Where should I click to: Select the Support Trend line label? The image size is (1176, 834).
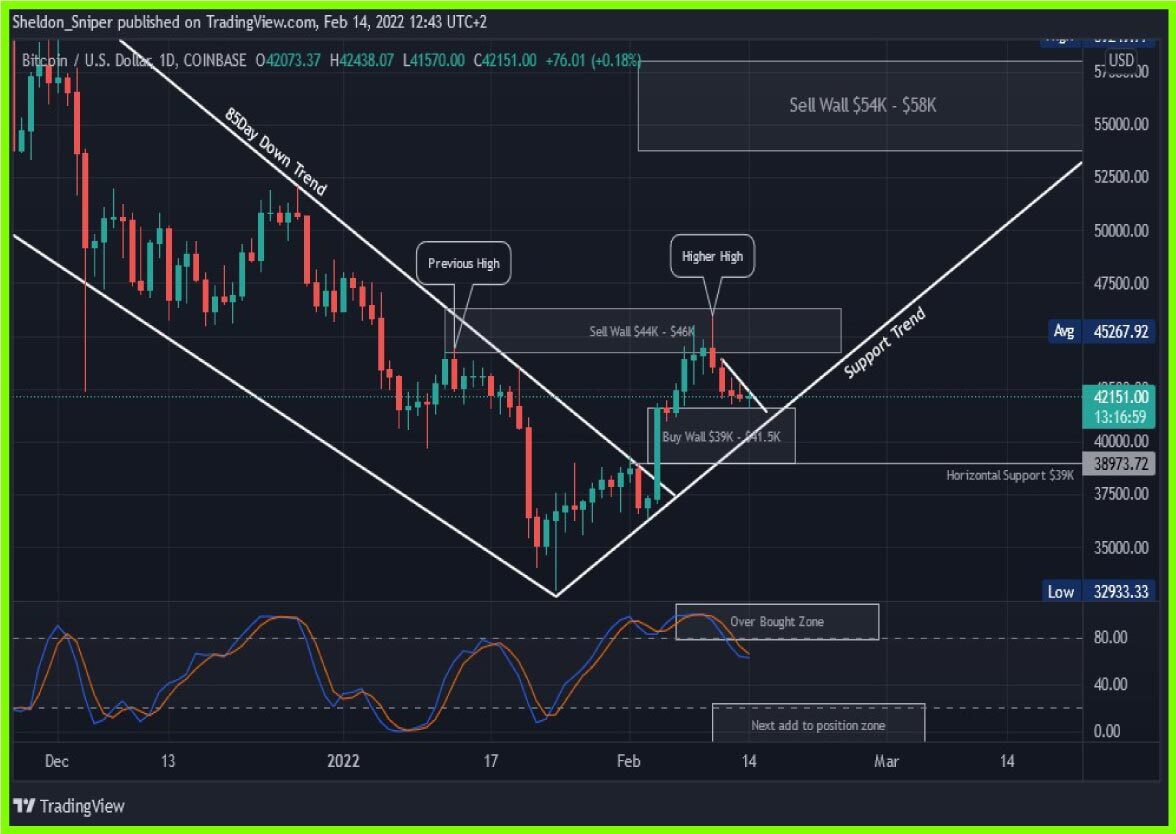[x=885, y=343]
